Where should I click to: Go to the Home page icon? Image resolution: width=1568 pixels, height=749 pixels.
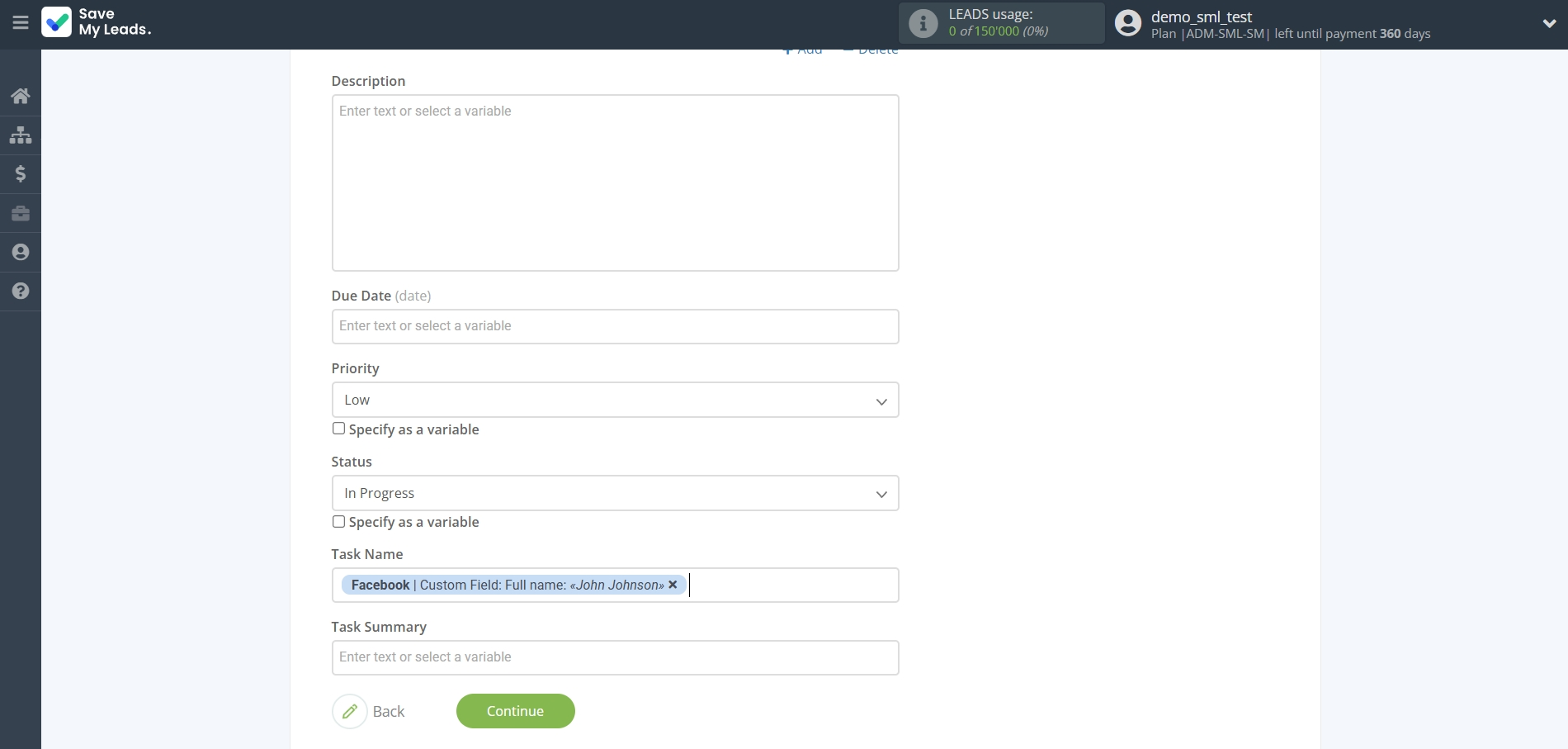(x=21, y=96)
